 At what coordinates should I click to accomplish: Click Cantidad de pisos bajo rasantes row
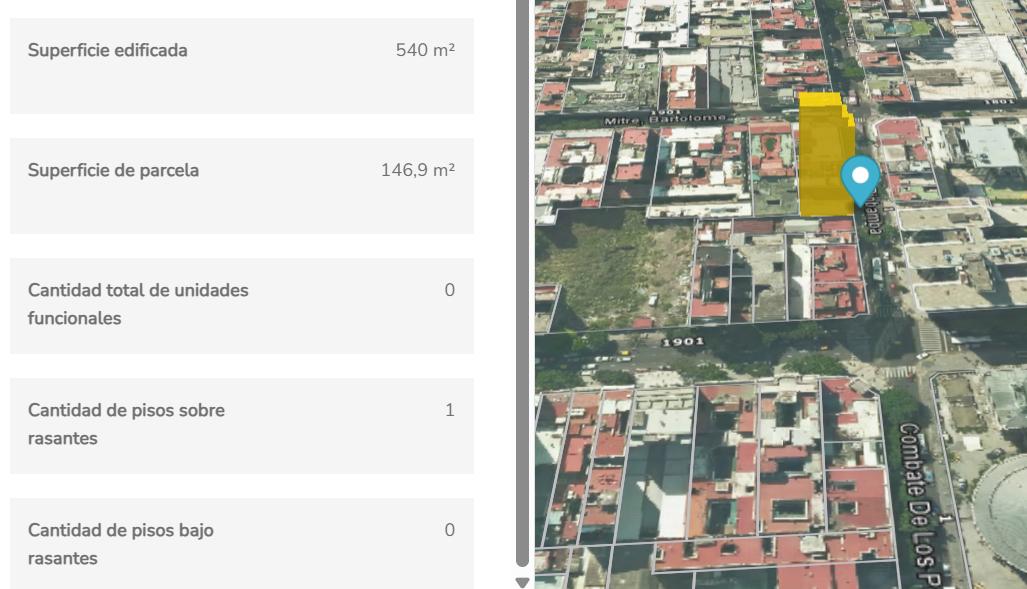242,544
